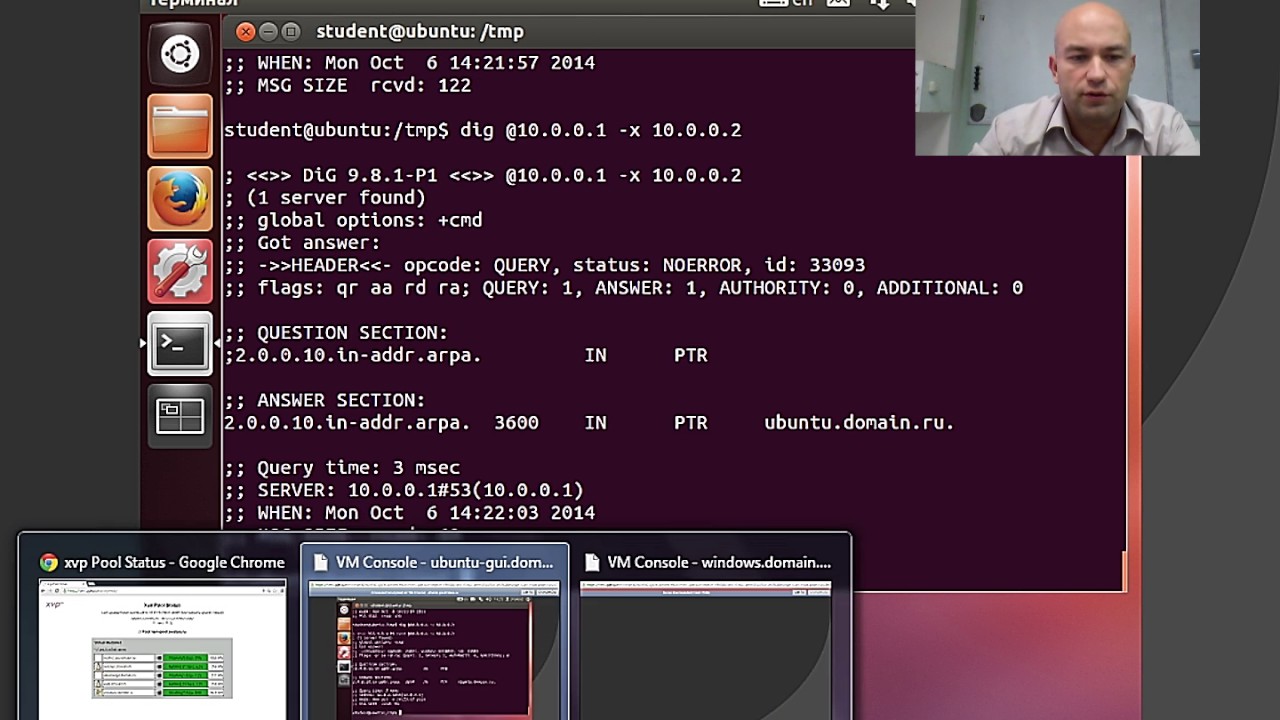The height and width of the screenshot is (720, 1280).
Task: Click the ';; Got answer:' line
Action: pyautogui.click(x=302, y=243)
